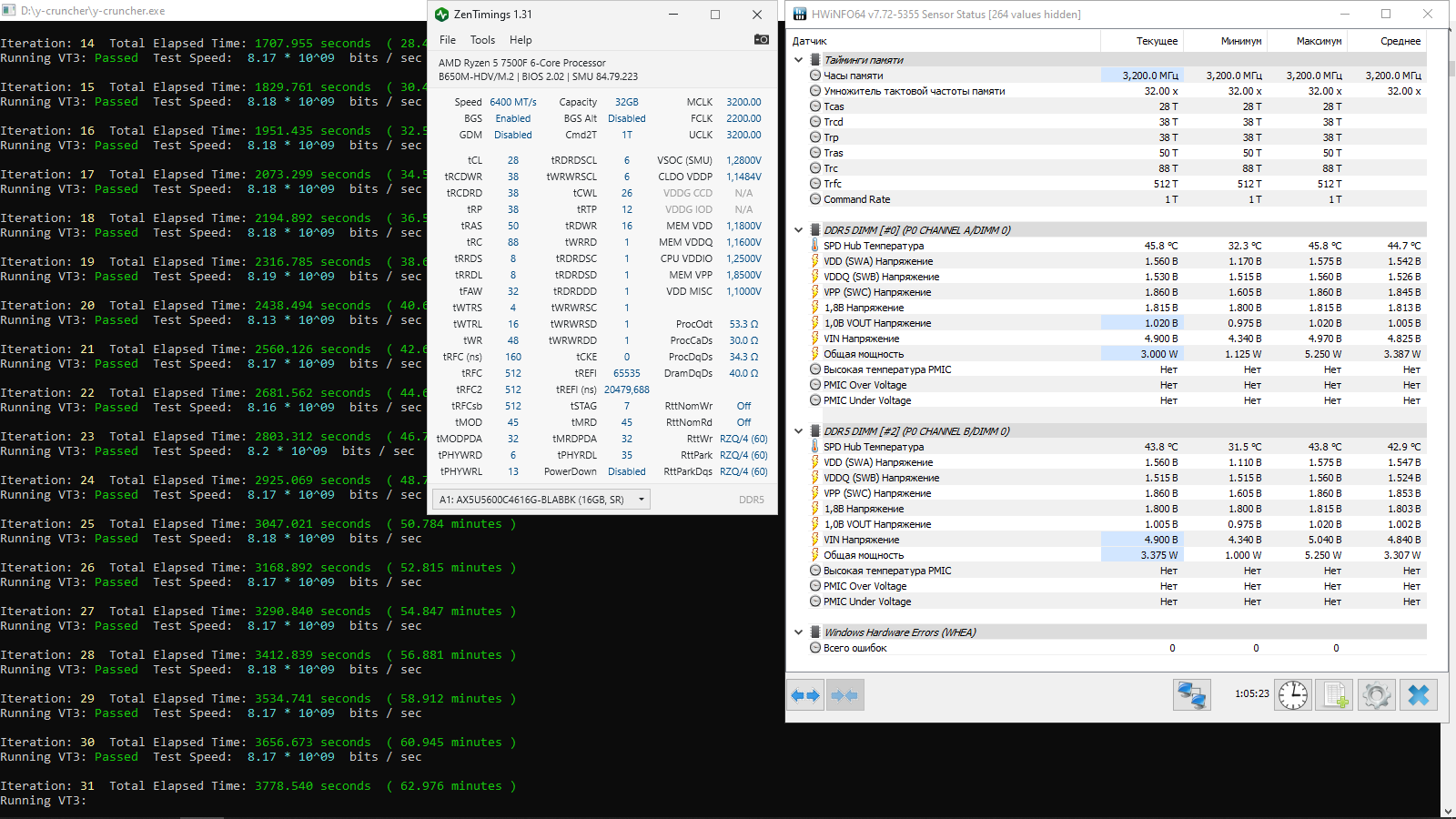Click the HWiNFO logging sheet icon

click(1334, 695)
